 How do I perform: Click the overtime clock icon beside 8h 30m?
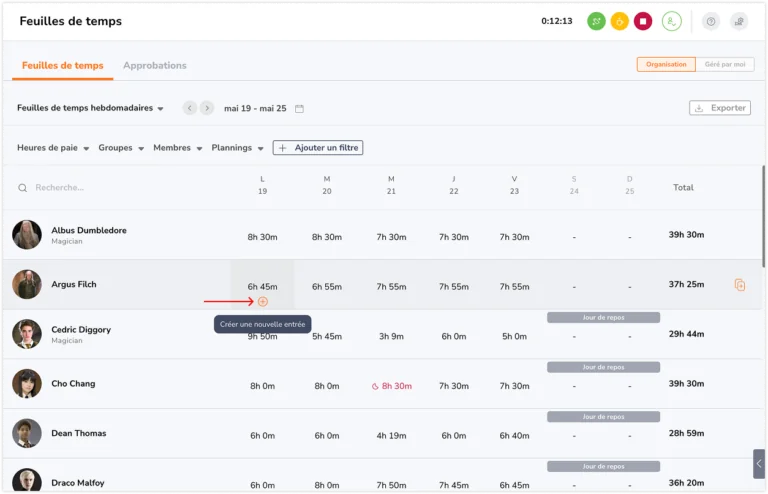(375, 386)
